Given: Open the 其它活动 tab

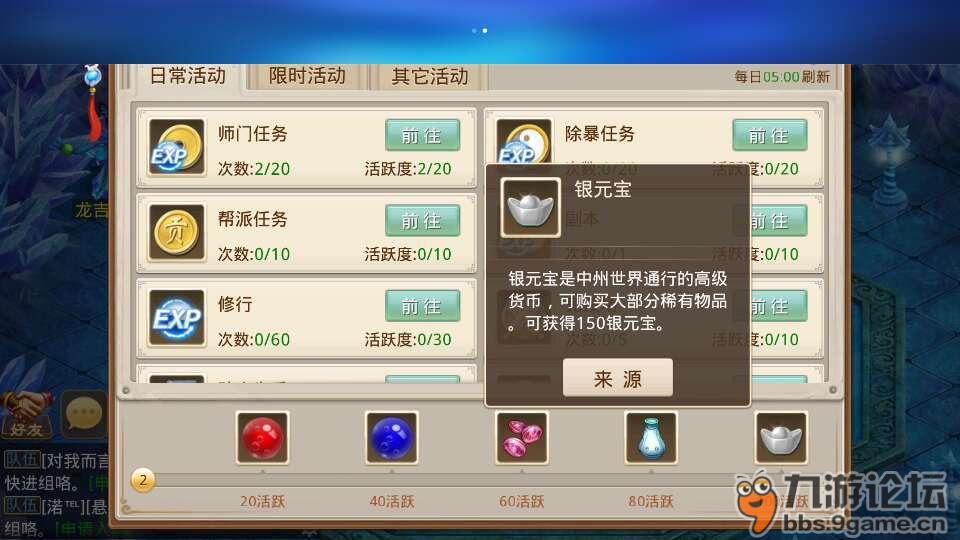Looking at the screenshot, I should (x=430, y=77).
